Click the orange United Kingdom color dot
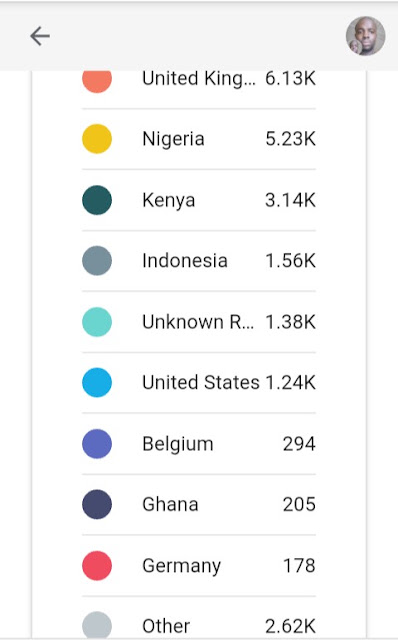Screen dimensions: 398x640 point(97,81)
